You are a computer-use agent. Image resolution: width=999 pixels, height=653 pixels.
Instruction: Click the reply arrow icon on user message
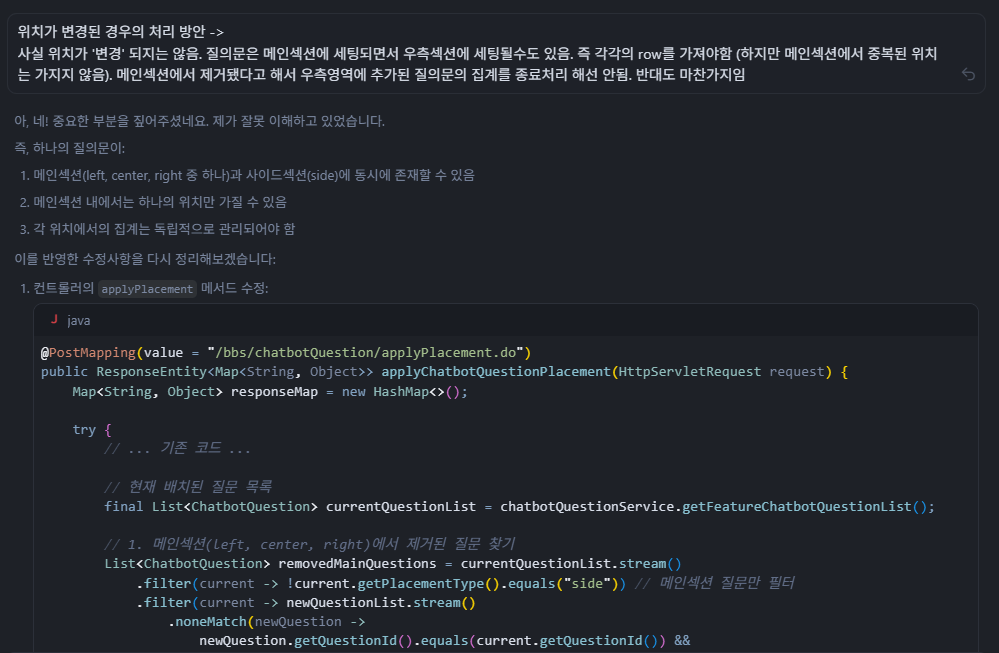[967, 74]
